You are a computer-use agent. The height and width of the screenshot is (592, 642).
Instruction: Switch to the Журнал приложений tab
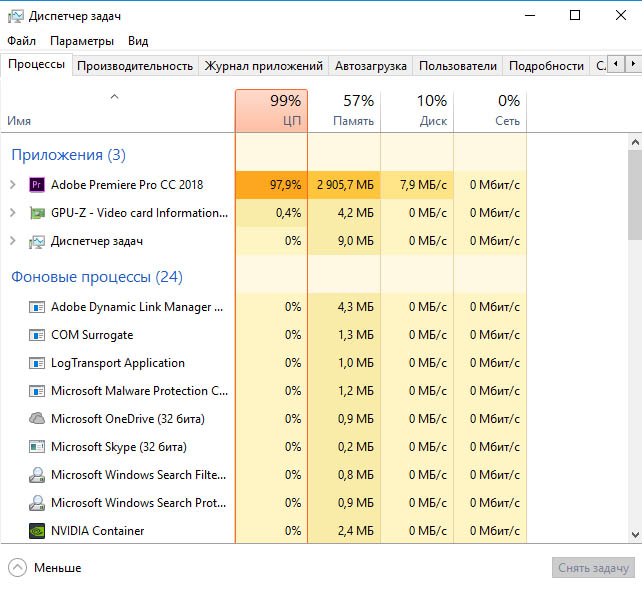264,66
